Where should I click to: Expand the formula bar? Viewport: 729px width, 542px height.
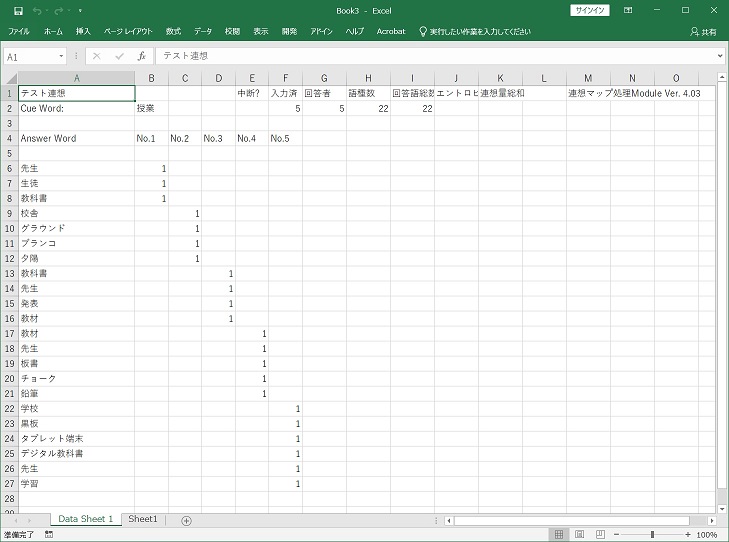pos(720,57)
